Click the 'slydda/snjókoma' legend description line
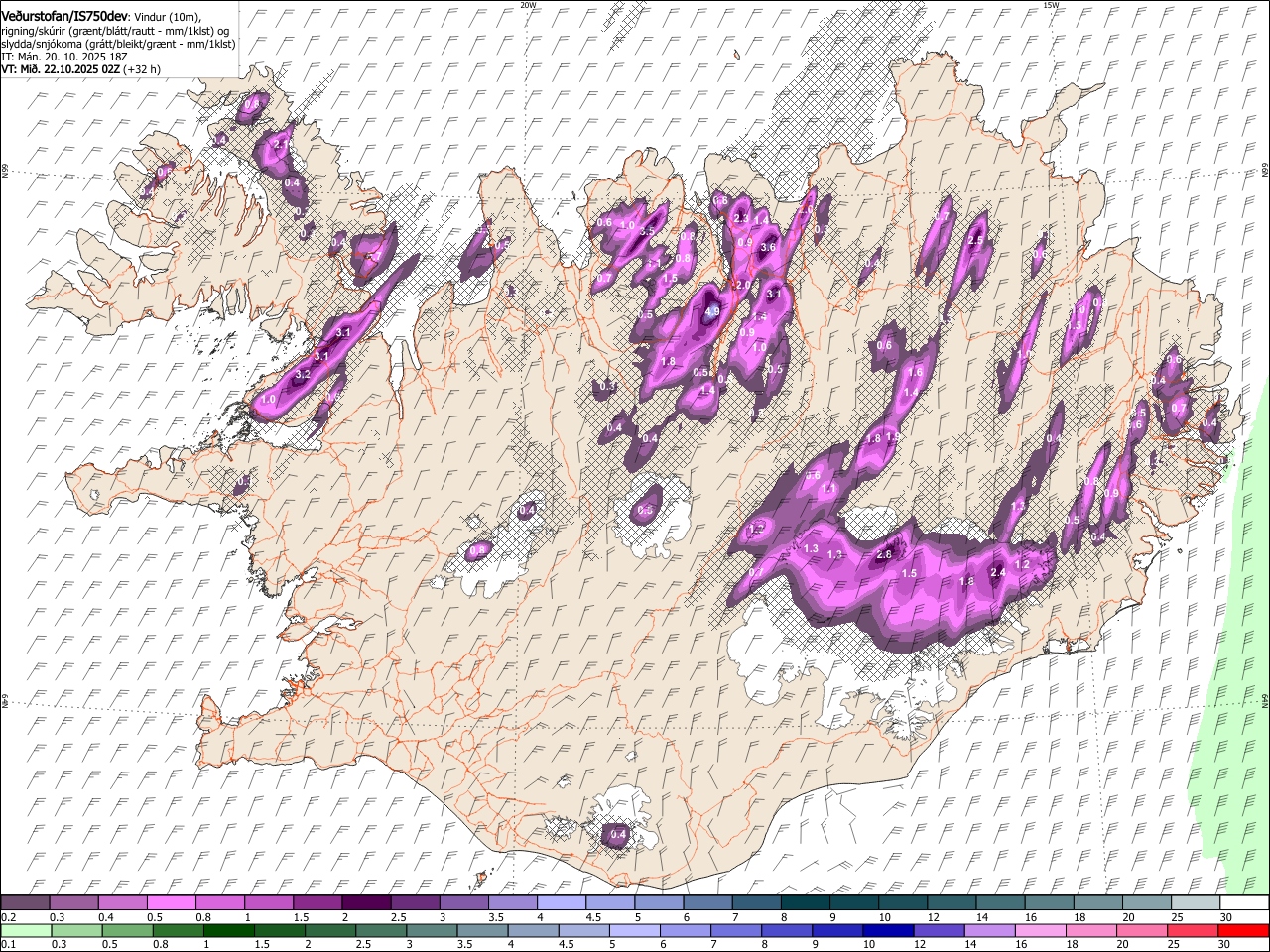The image size is (1270, 952). 117,44
